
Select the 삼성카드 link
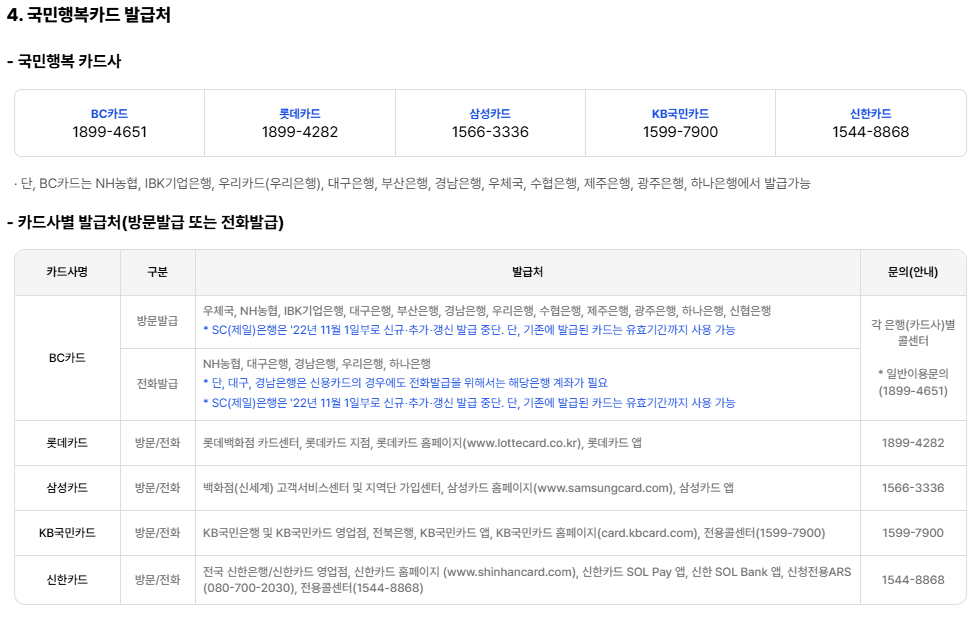pyautogui.click(x=490, y=113)
